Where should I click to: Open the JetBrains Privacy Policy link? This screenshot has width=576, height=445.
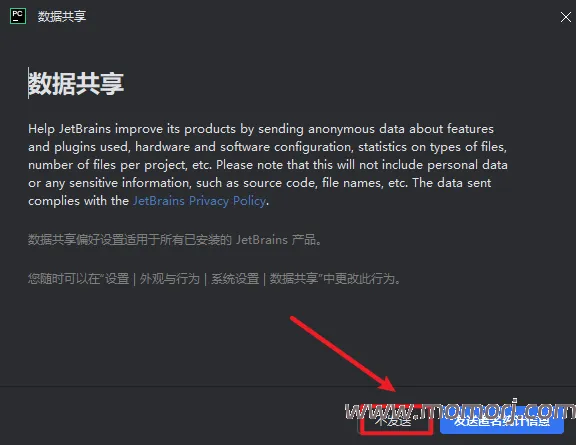[x=199, y=201]
